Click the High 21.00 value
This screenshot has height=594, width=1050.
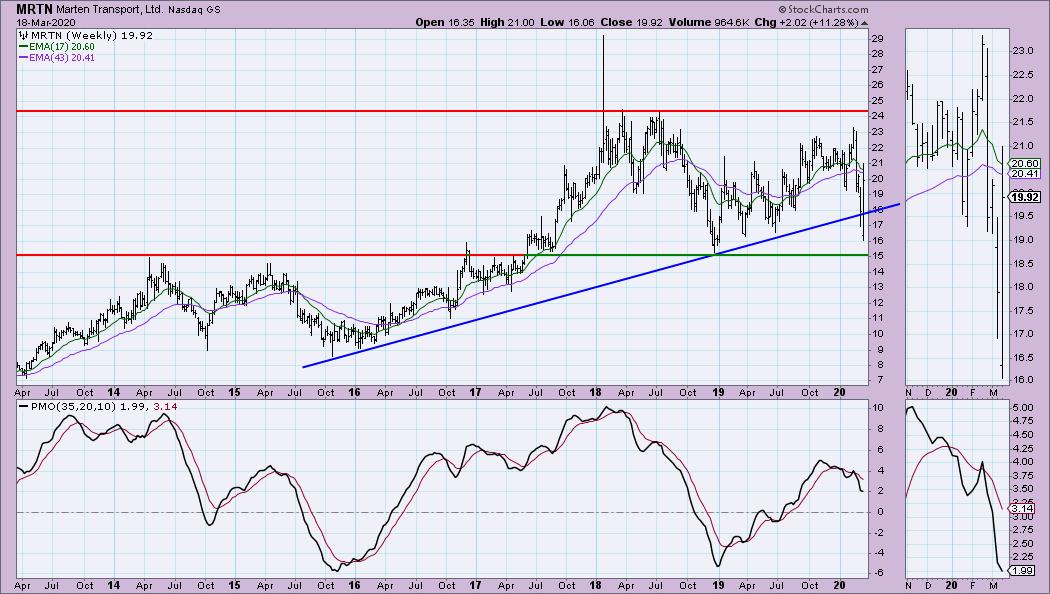508,22
